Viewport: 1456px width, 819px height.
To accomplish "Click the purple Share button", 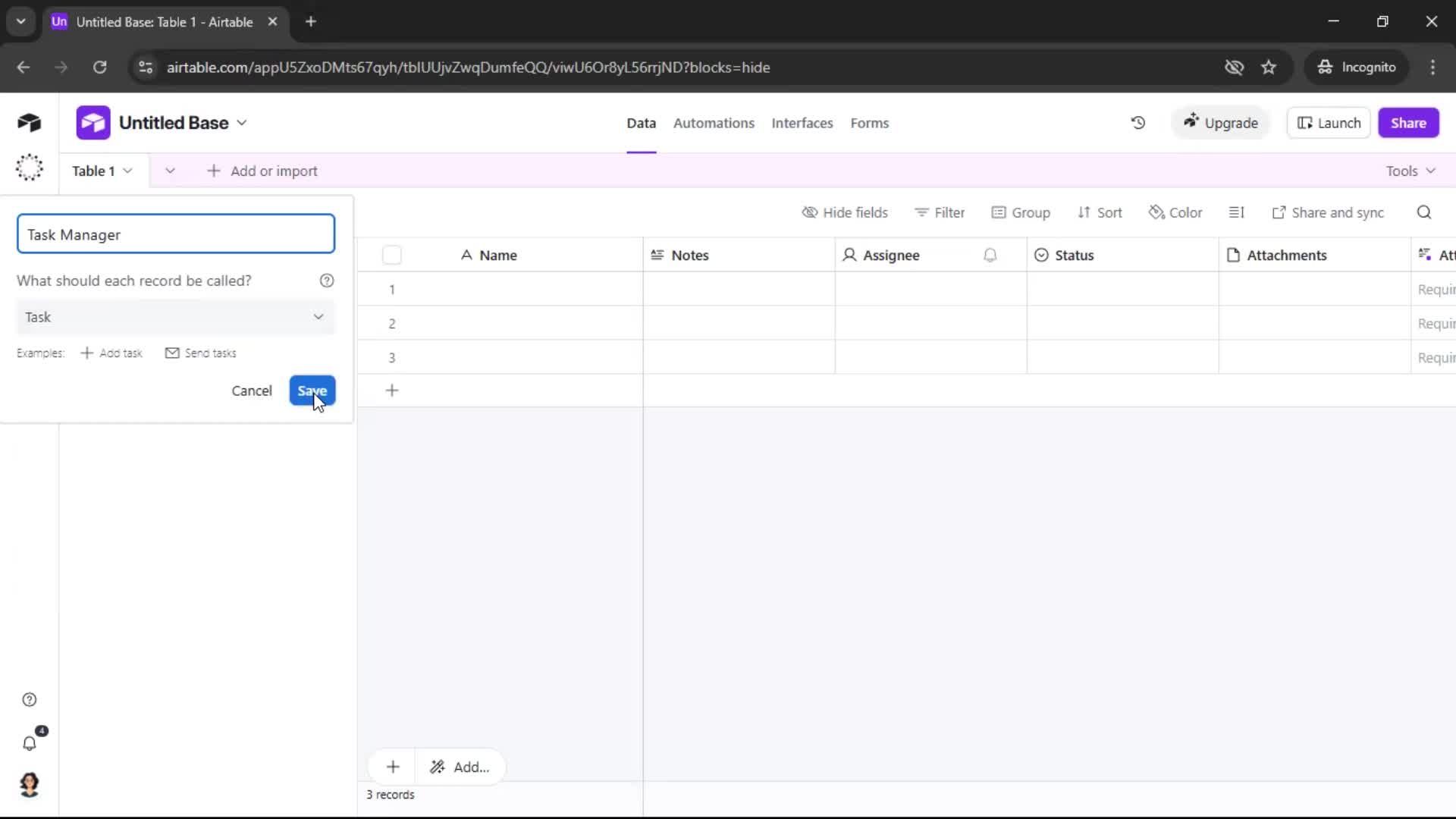I will 1408,123.
